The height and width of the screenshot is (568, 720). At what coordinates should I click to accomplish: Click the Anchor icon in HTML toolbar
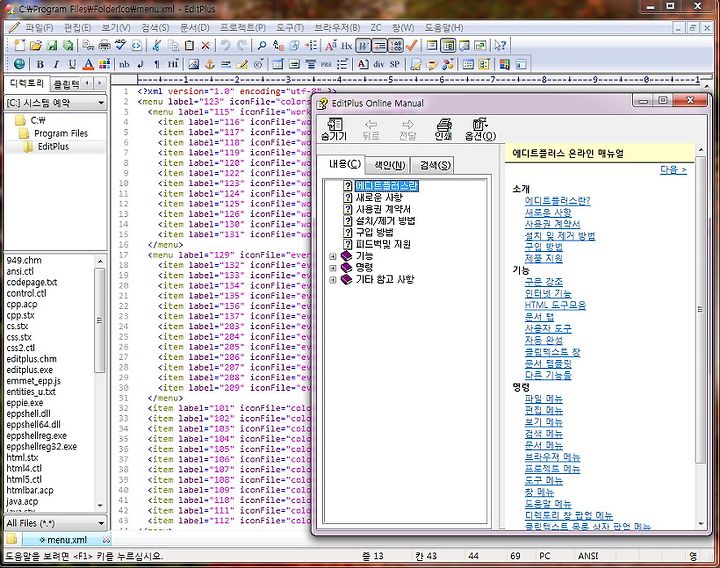209,64
